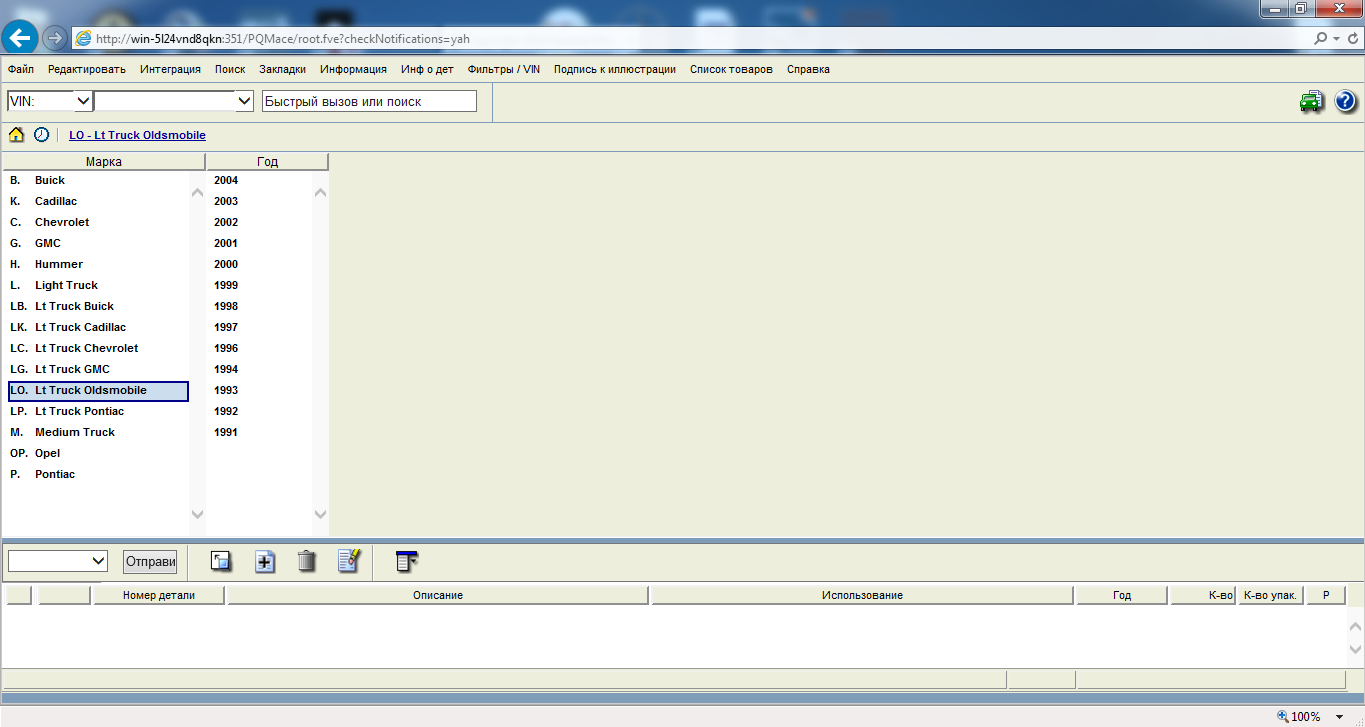This screenshot has width=1365, height=727.
Task: Refresh the page with the reload icon
Action: click(x=1351, y=39)
